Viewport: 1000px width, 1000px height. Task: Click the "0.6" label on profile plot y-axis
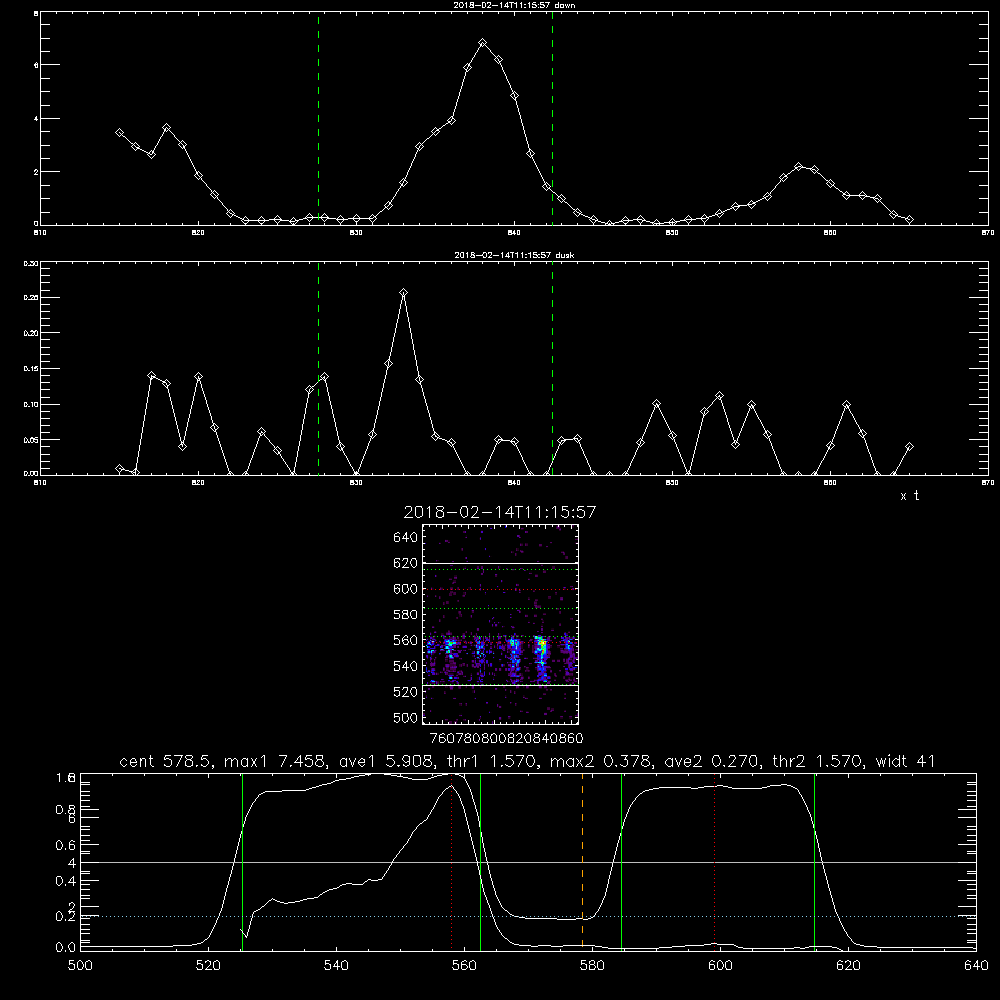tap(66, 845)
